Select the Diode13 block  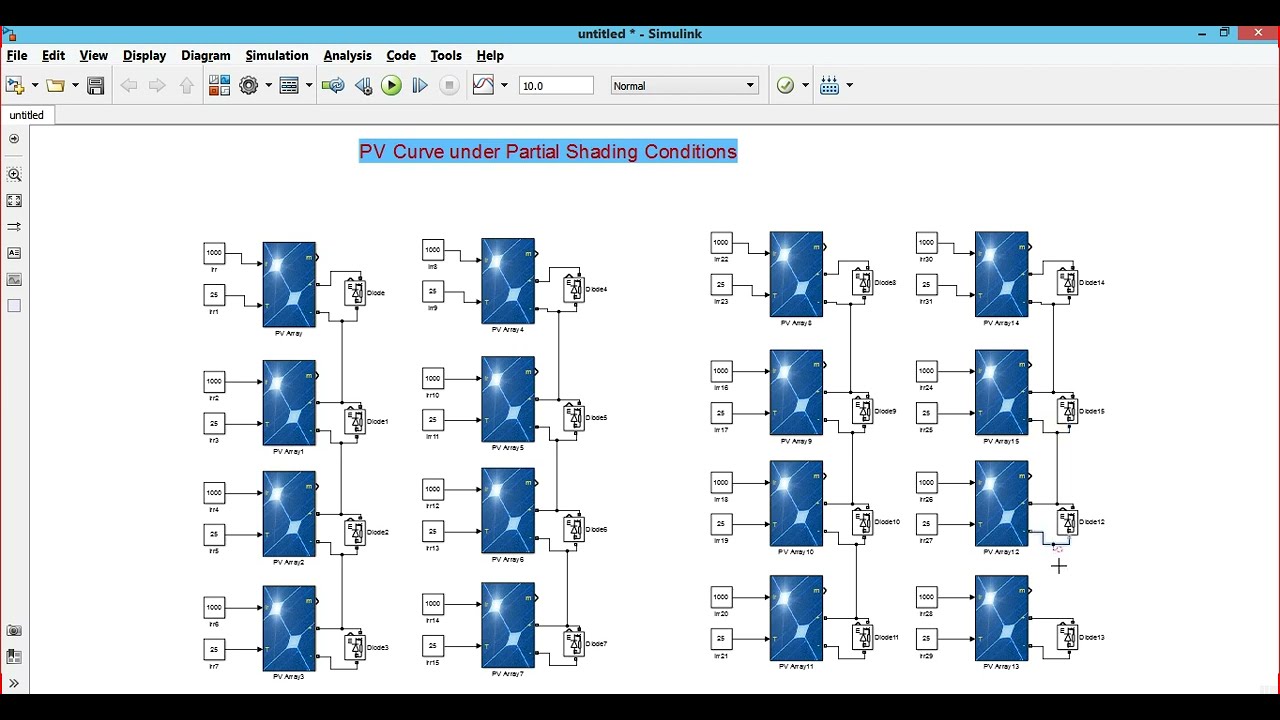pos(1067,637)
